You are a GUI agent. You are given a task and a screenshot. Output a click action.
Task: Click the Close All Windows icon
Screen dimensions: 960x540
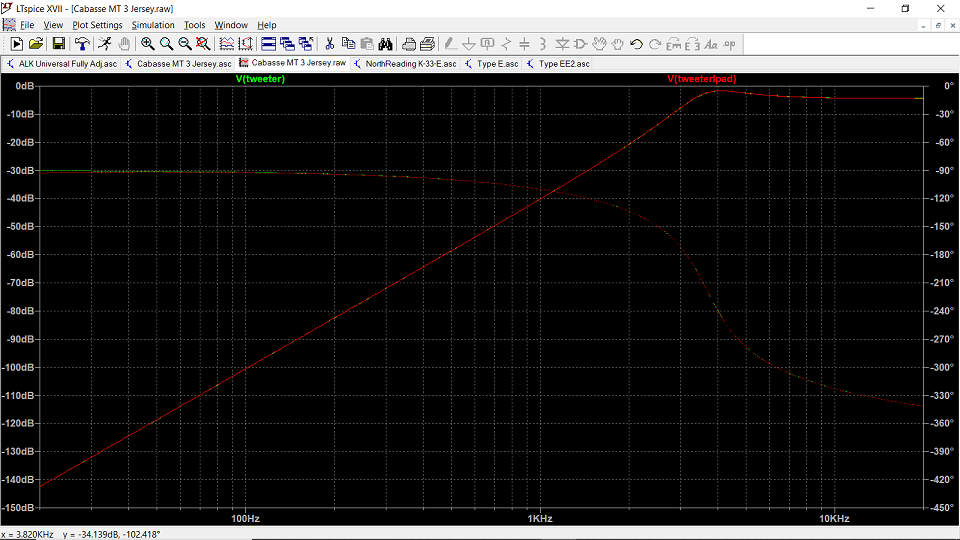coord(306,44)
